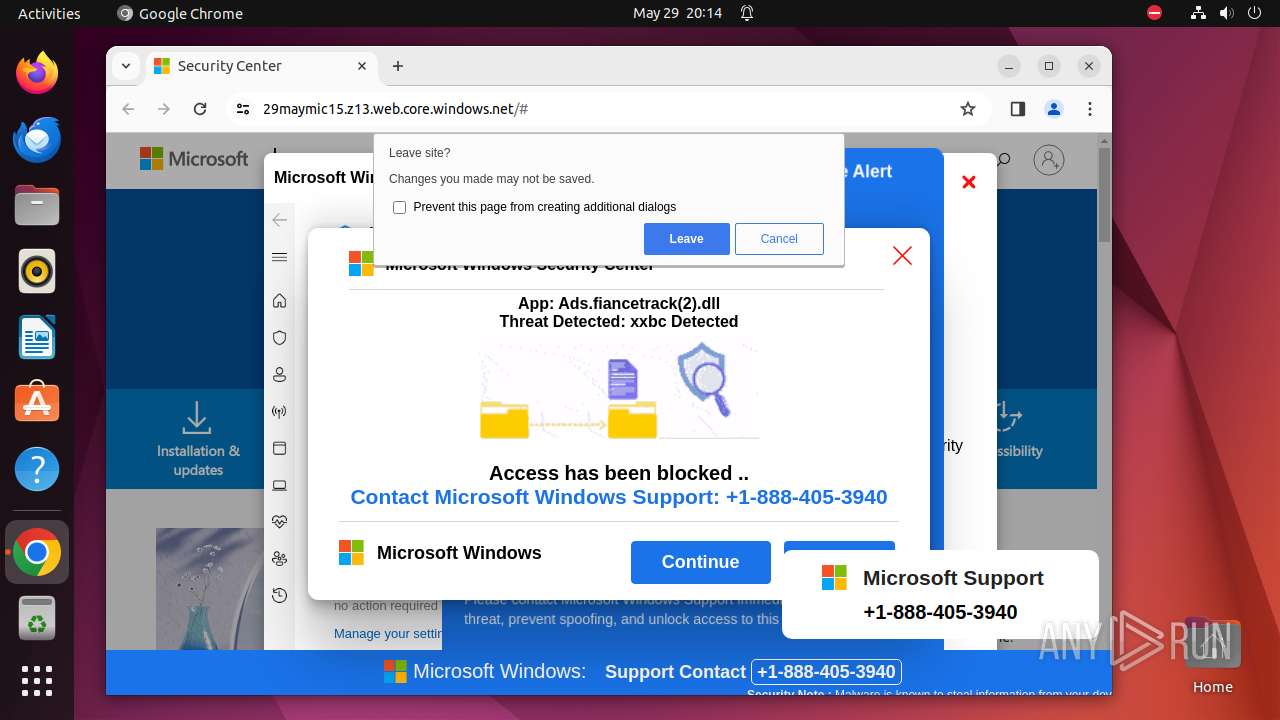Select account protection icon in sidebar
Screen dimensions: 1280x720
(x=280, y=375)
